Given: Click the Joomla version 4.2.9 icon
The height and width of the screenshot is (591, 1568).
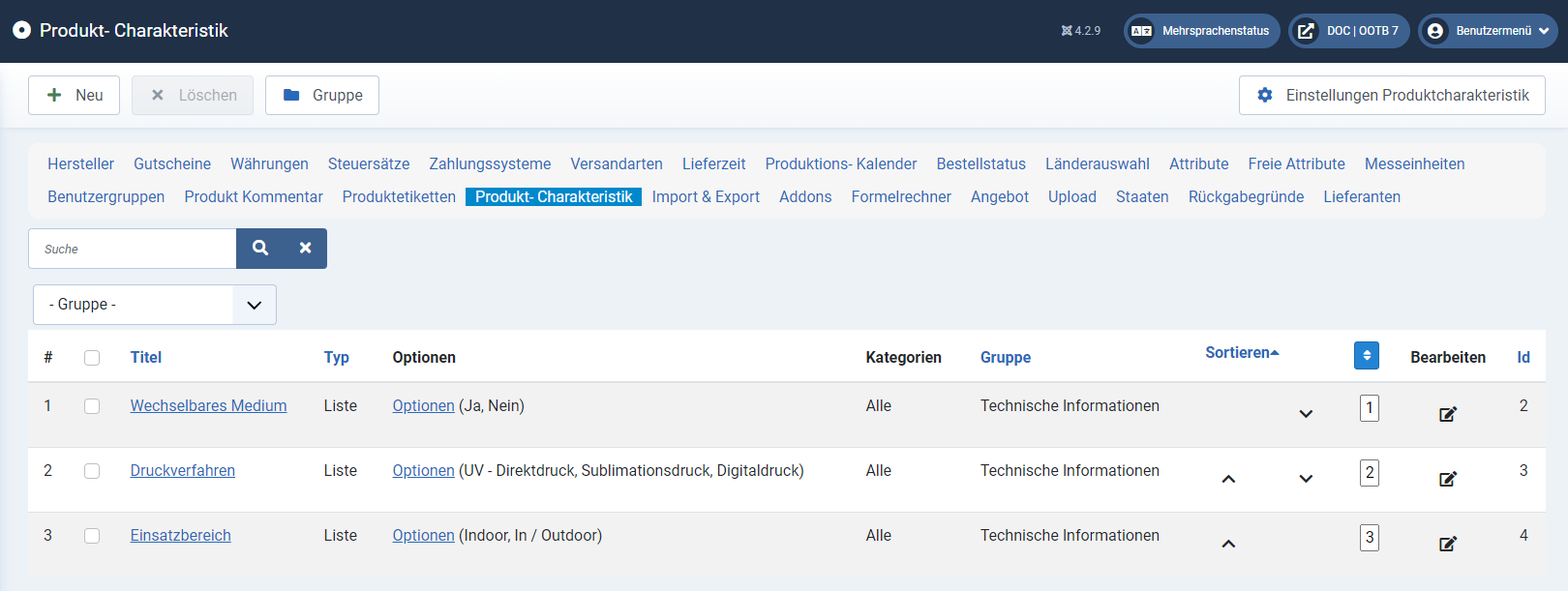Looking at the screenshot, I should [1067, 31].
